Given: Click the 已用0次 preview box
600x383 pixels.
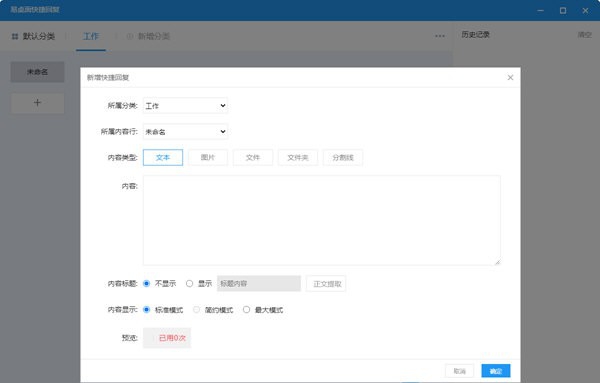Looking at the screenshot, I should 167,338.
